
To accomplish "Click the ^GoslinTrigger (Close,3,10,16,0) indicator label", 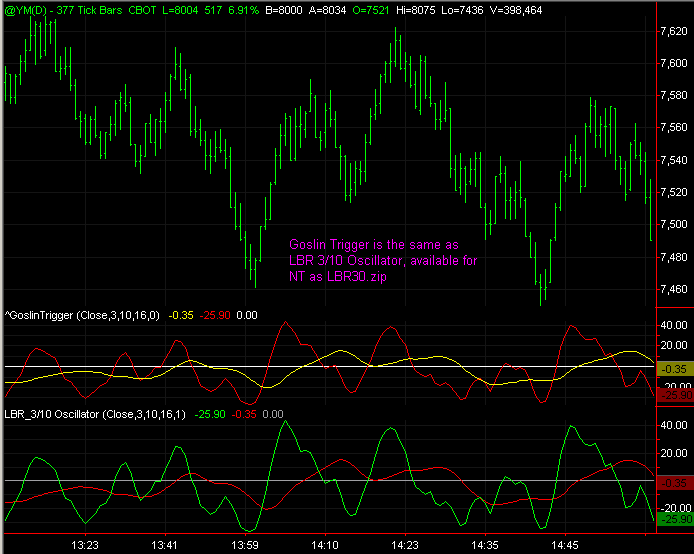I will point(82,315).
